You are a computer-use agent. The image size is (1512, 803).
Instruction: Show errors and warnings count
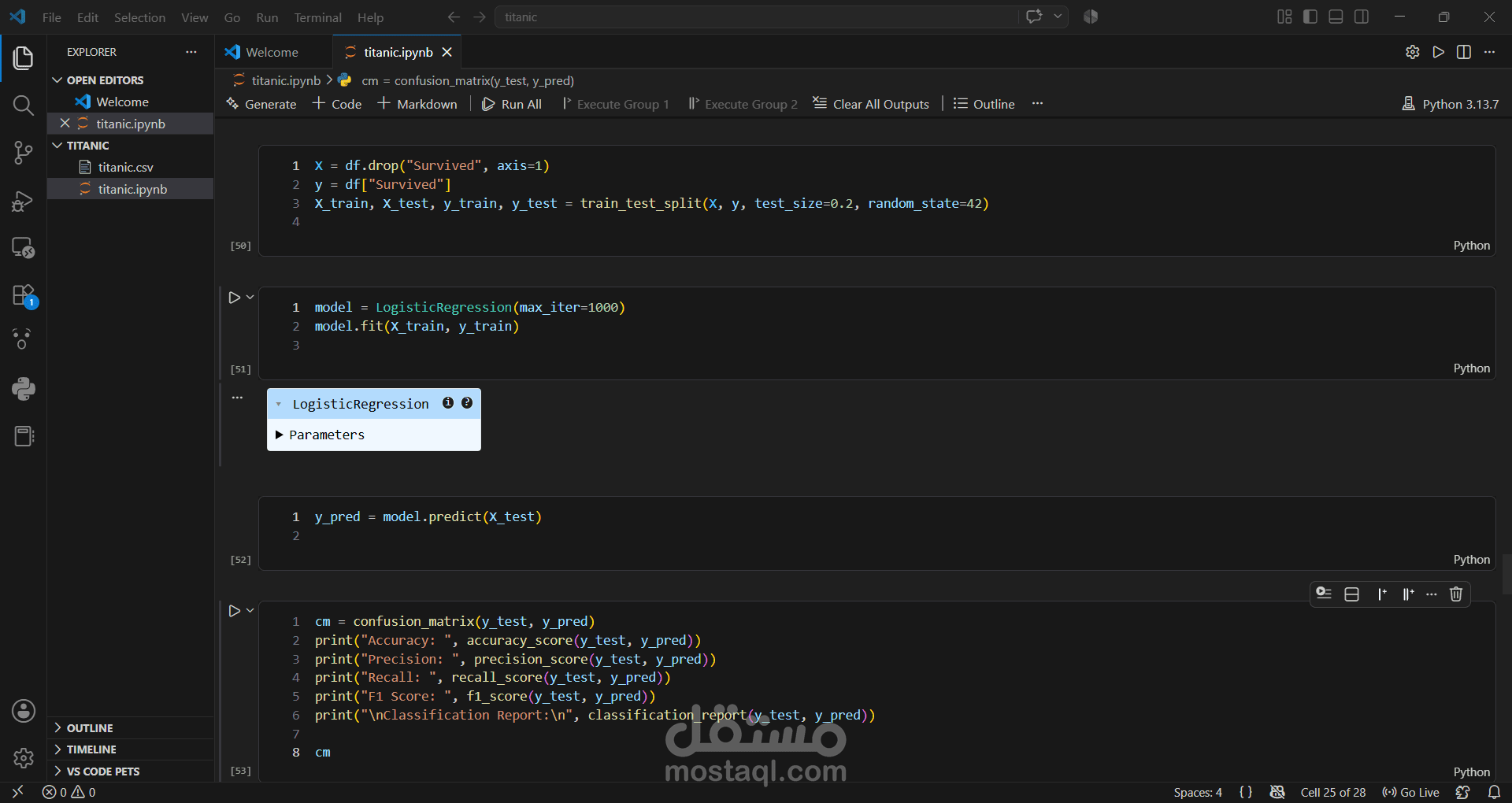click(69, 792)
